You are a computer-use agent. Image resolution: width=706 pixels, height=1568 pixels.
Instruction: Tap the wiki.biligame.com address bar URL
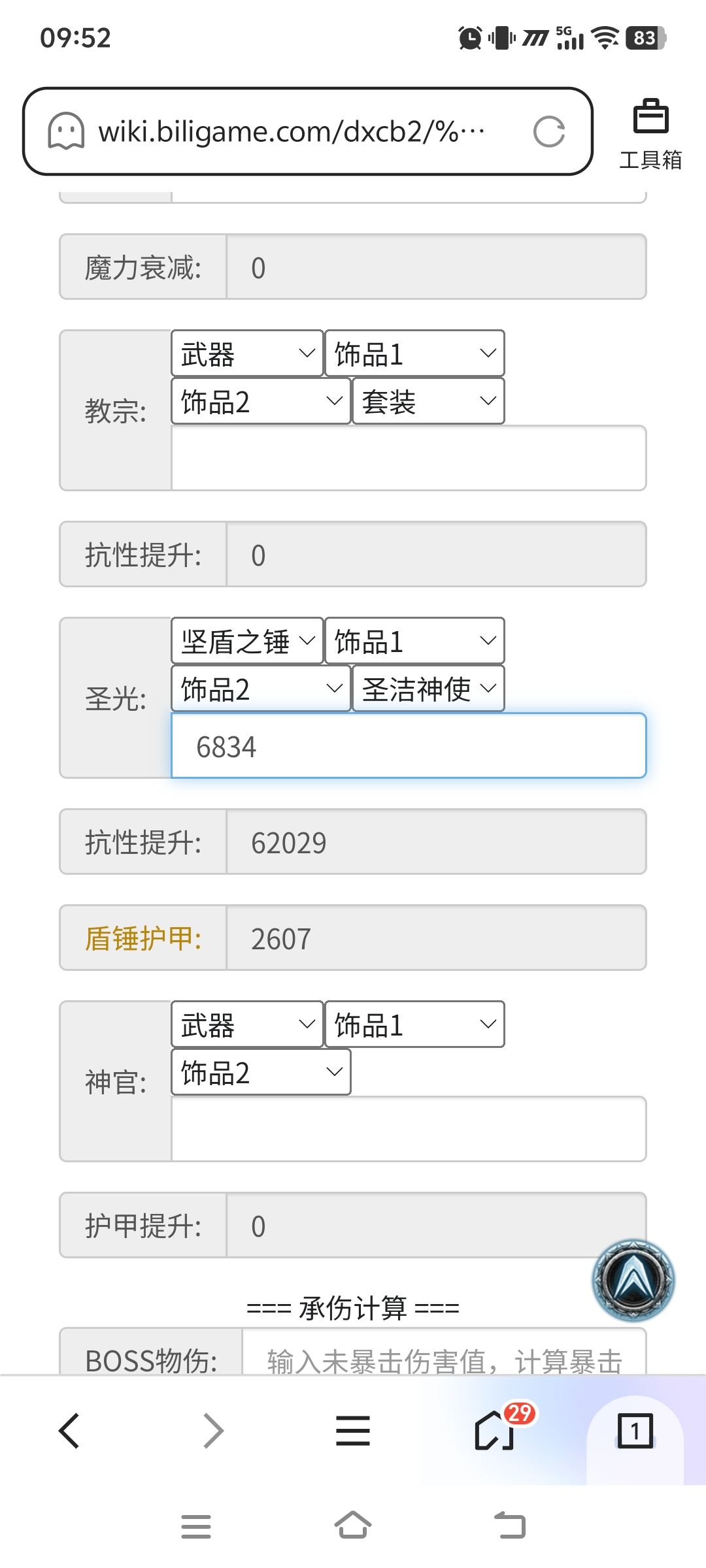point(291,132)
